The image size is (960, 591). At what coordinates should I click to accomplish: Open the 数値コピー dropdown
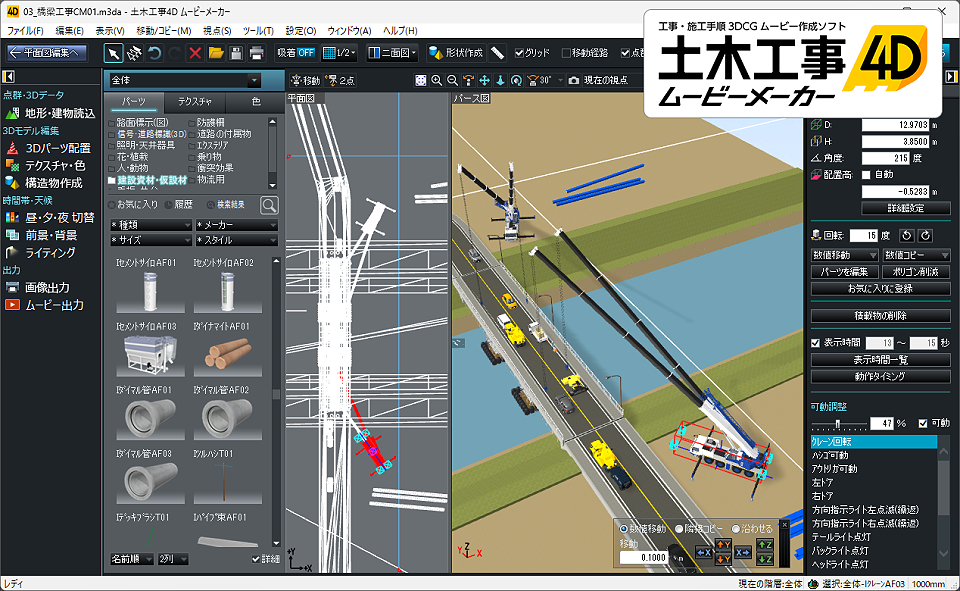[x=915, y=255]
